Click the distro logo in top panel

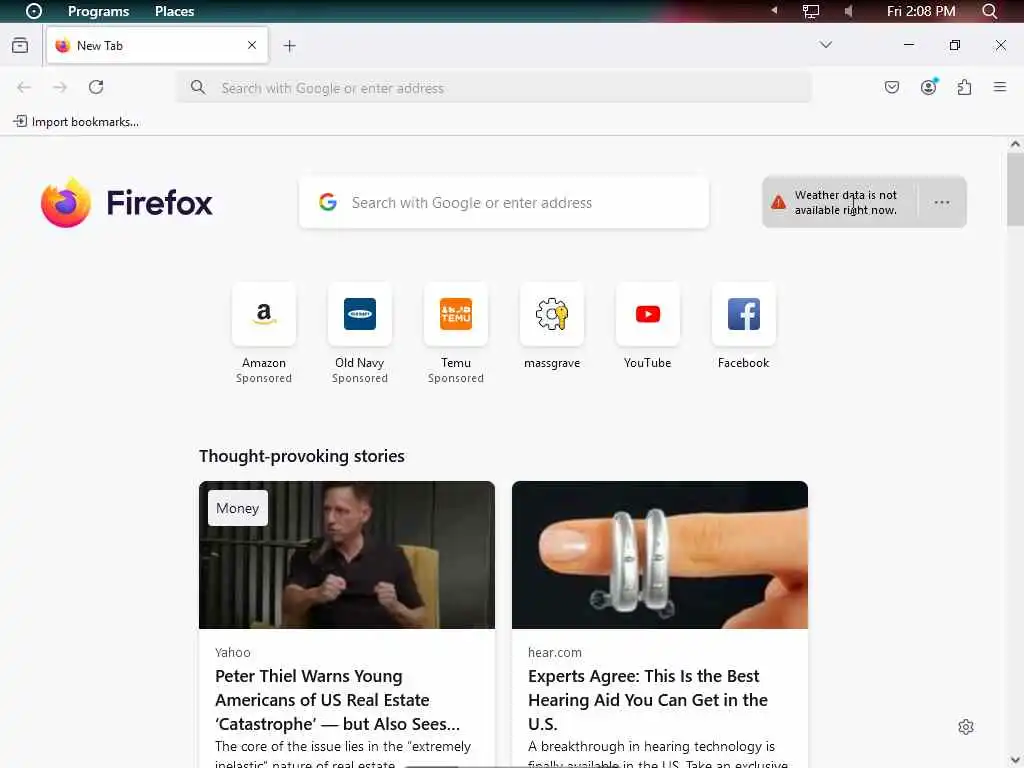point(33,11)
